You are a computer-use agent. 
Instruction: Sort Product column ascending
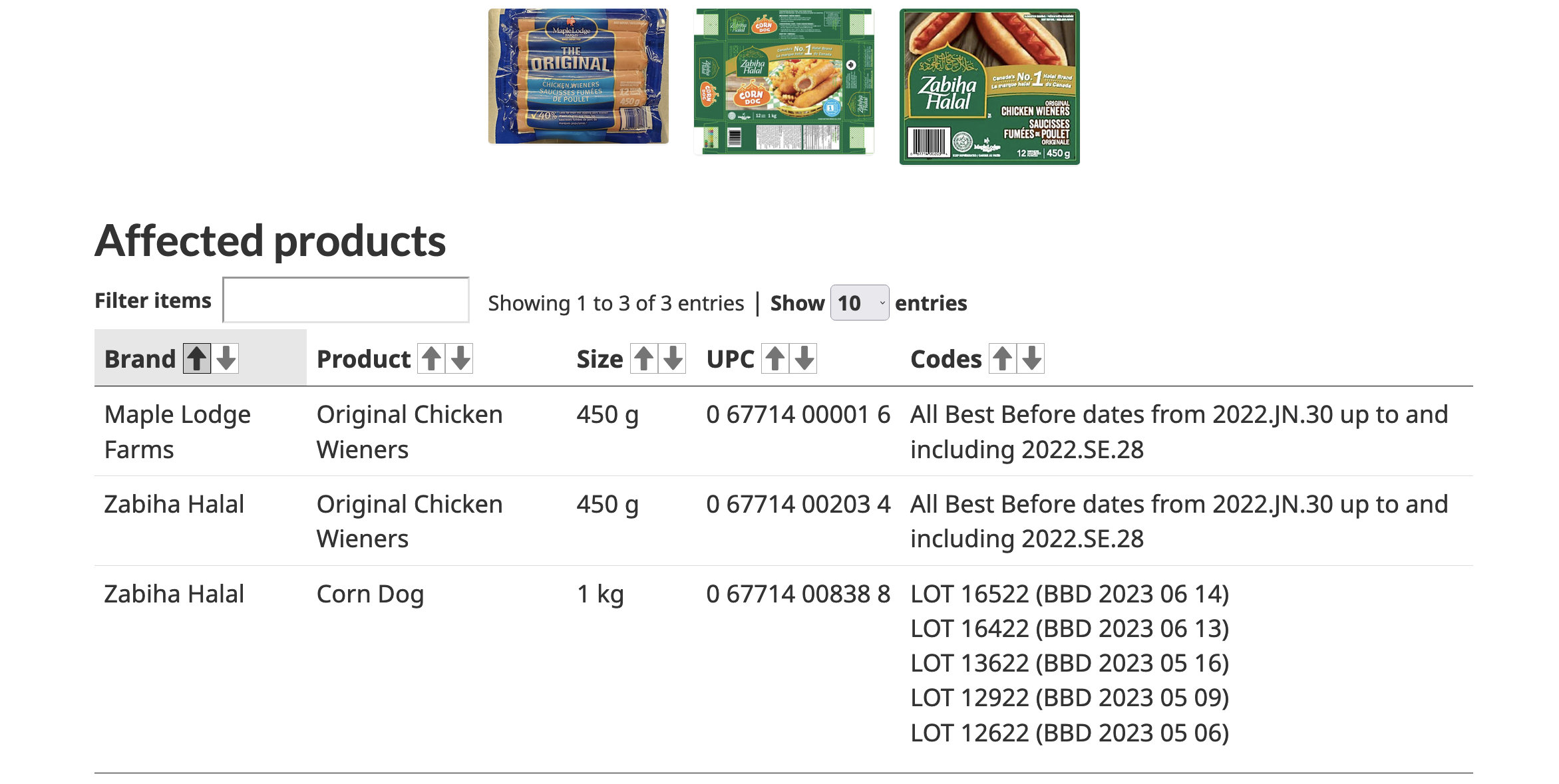[431, 358]
